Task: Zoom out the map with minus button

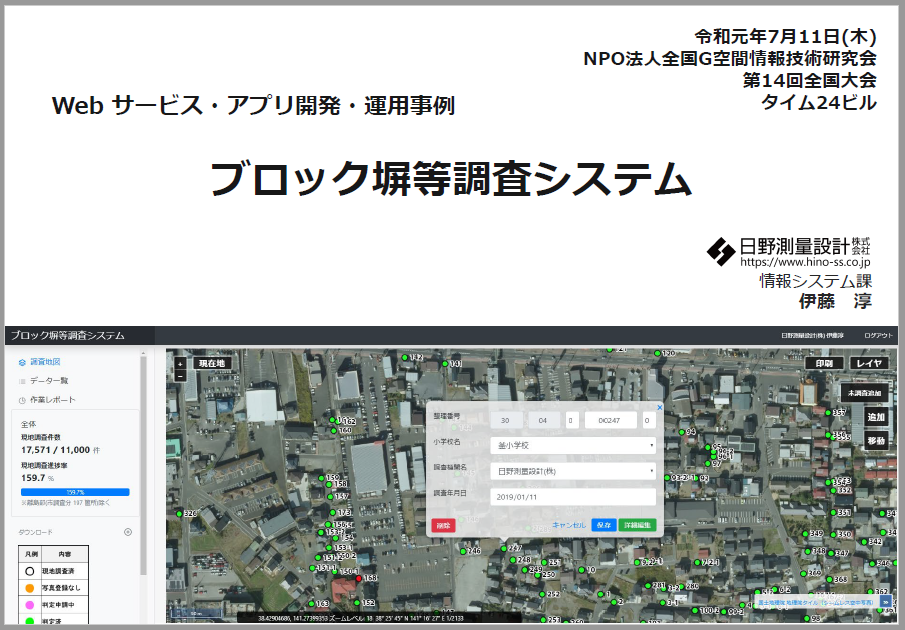Action: pyautogui.click(x=180, y=376)
